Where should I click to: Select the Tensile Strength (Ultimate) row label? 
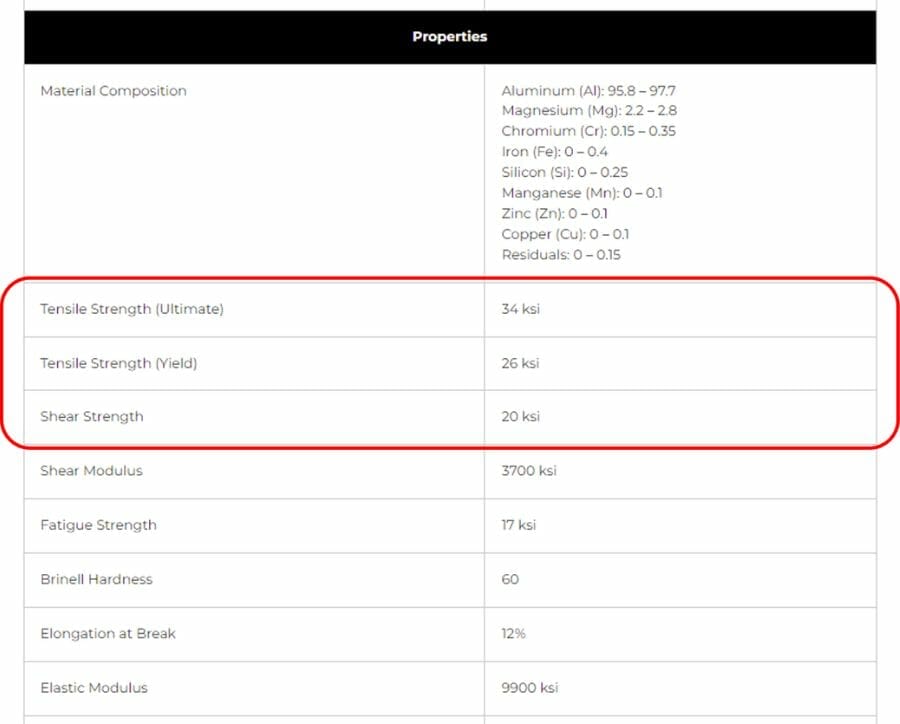coord(132,309)
